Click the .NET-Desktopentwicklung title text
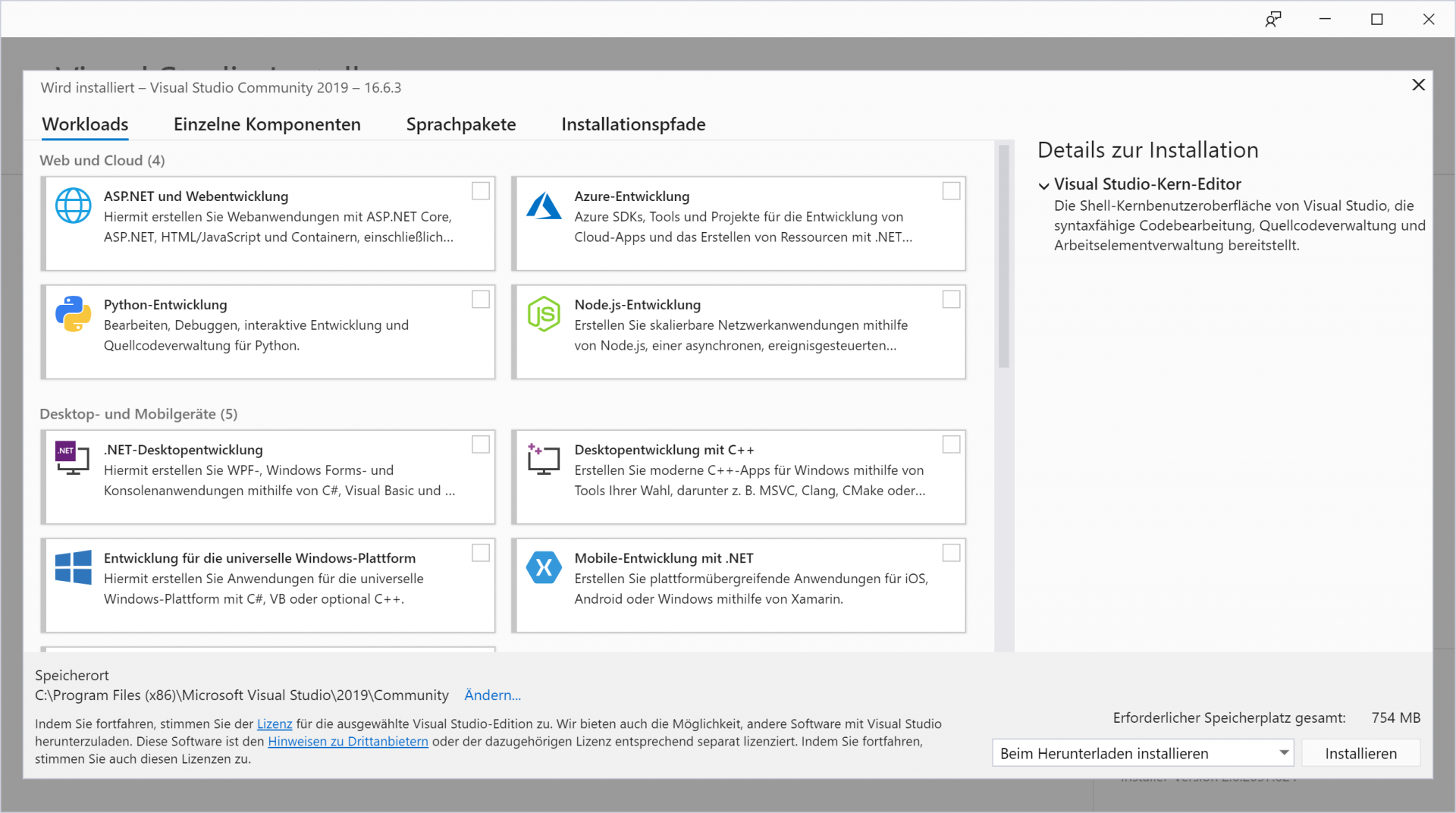The image size is (1456, 813). pyautogui.click(x=183, y=450)
